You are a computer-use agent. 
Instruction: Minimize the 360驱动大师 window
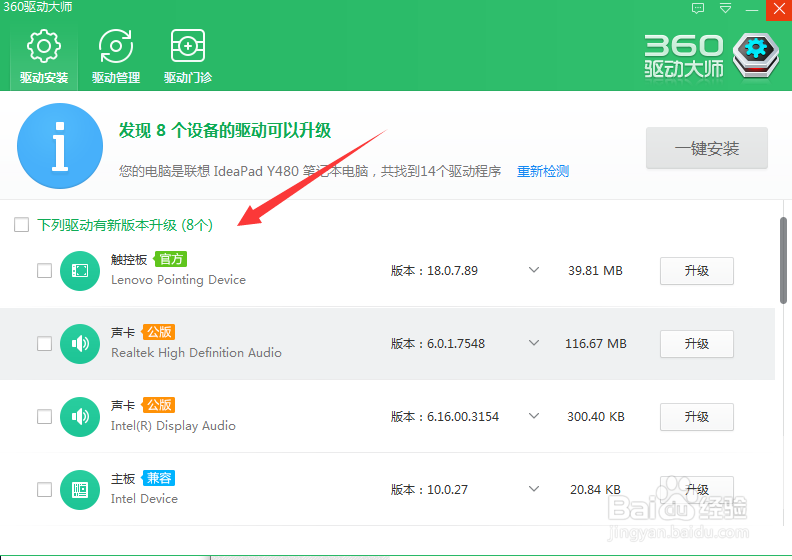pyautogui.click(x=752, y=10)
